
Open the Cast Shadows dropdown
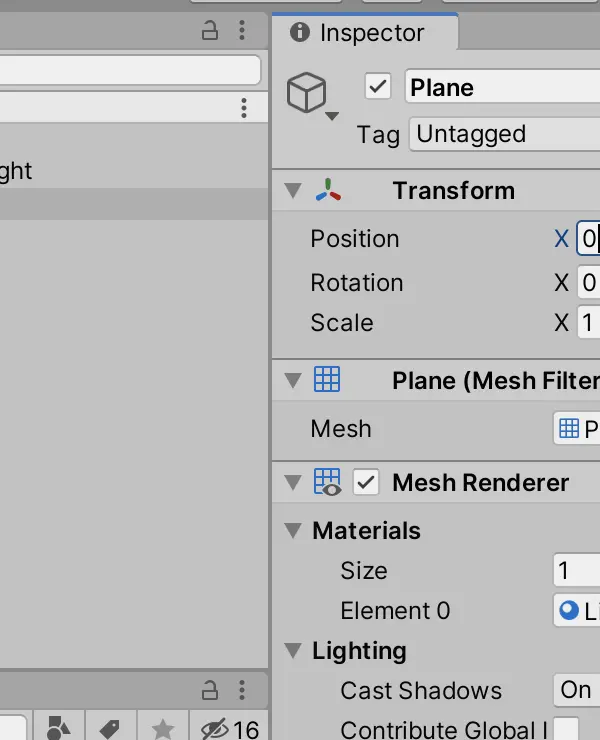point(577,690)
